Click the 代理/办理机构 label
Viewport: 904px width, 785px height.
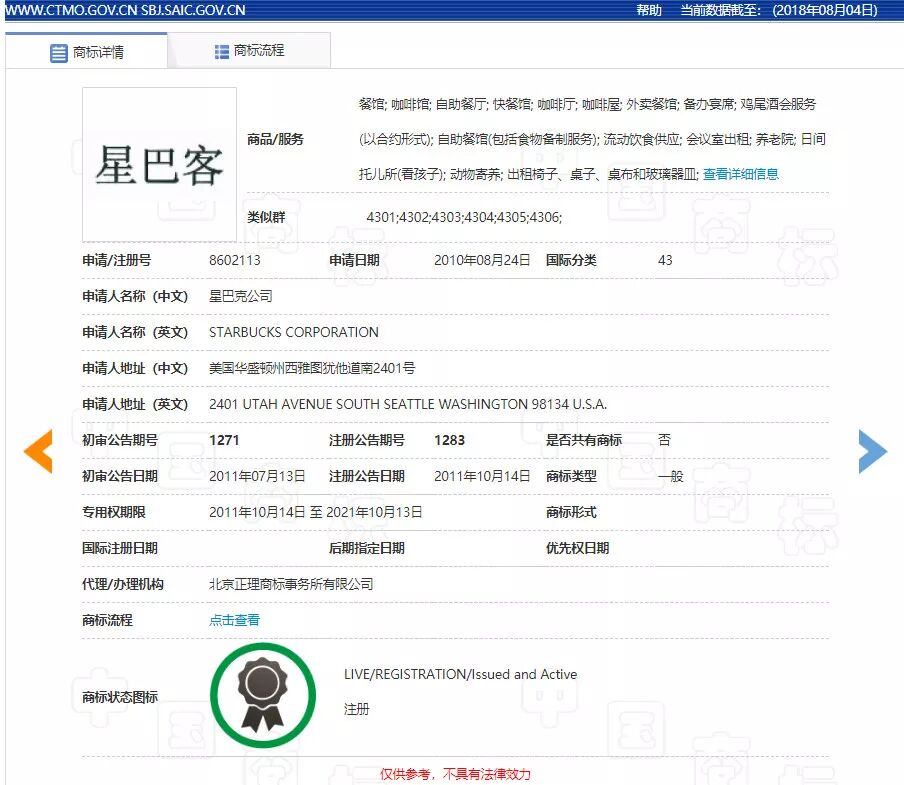(x=123, y=584)
